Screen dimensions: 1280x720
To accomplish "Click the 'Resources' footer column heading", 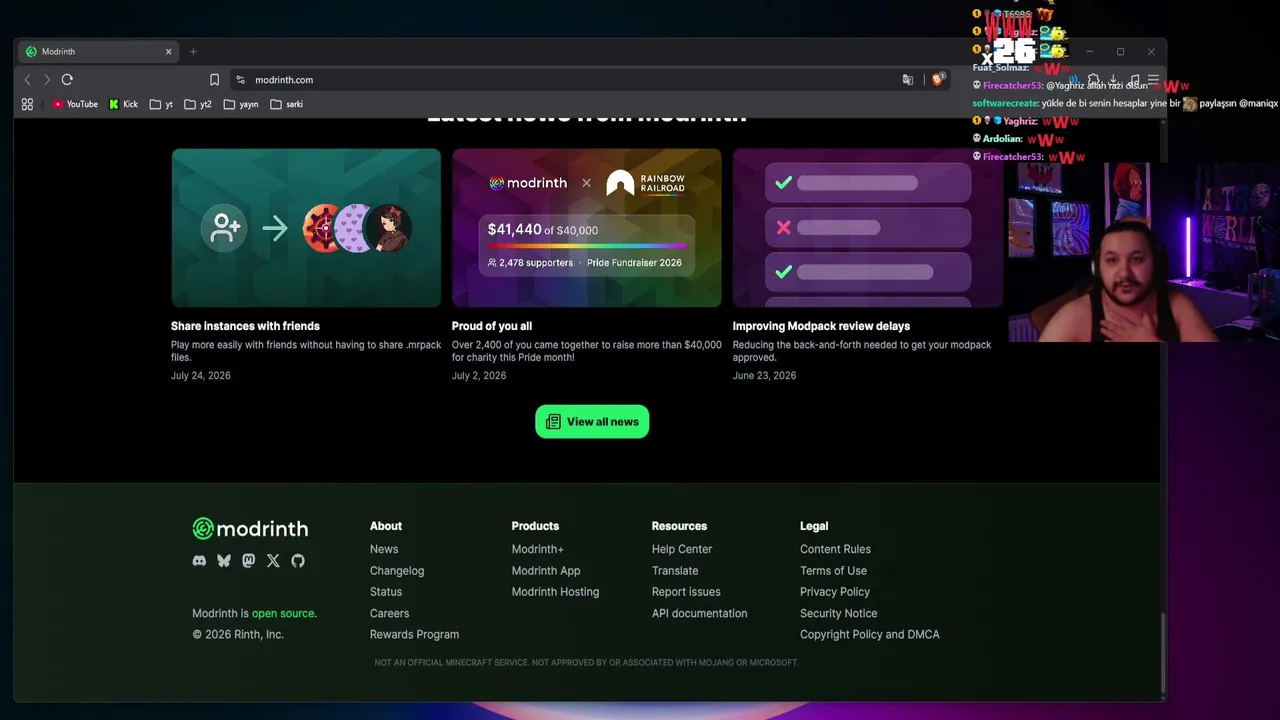I will pos(679,526).
